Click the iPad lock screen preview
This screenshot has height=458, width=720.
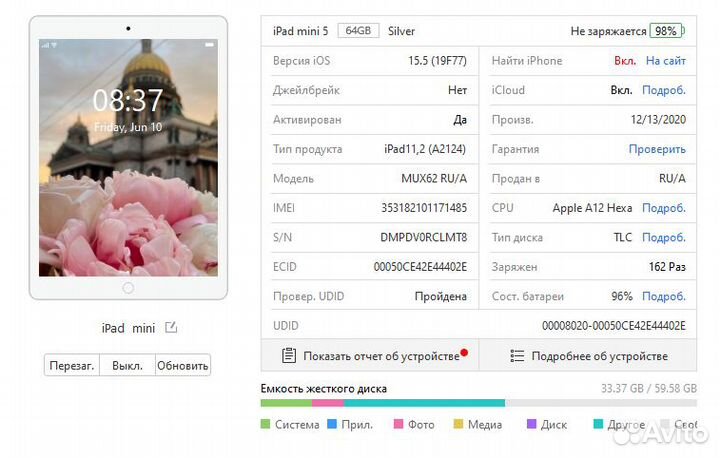click(x=128, y=158)
